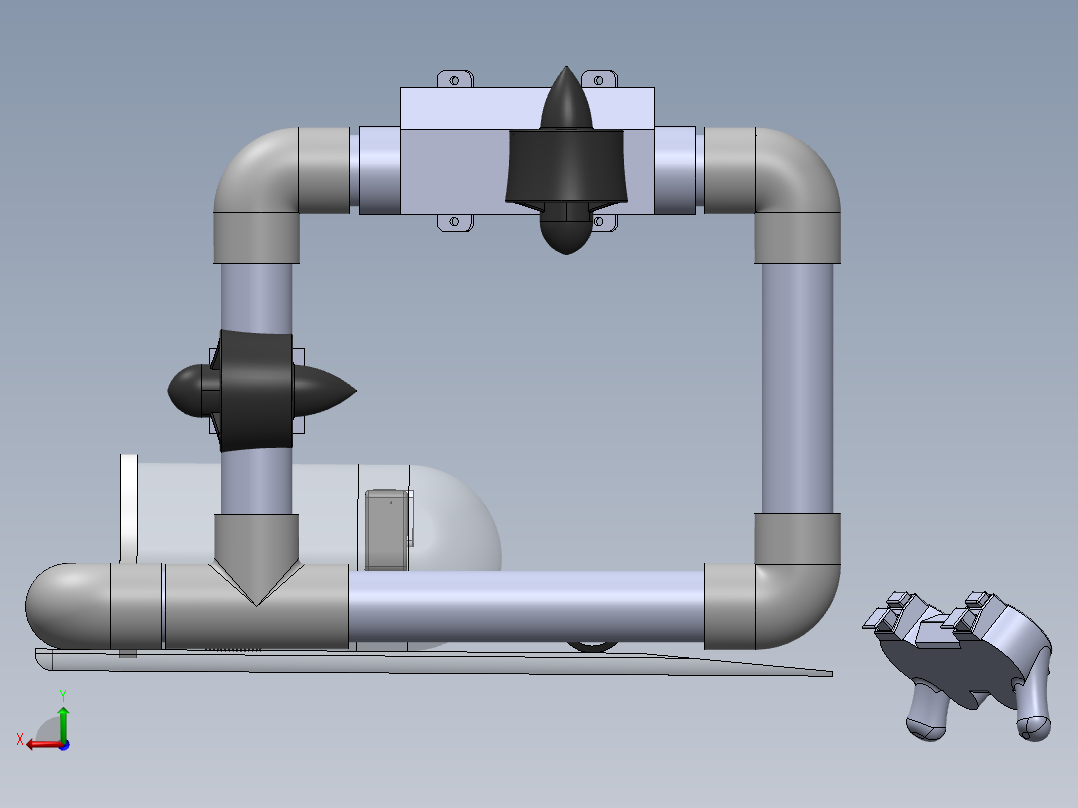The width and height of the screenshot is (1078, 808).
Task: Select the translucent canister dome
Action: coord(454,517)
